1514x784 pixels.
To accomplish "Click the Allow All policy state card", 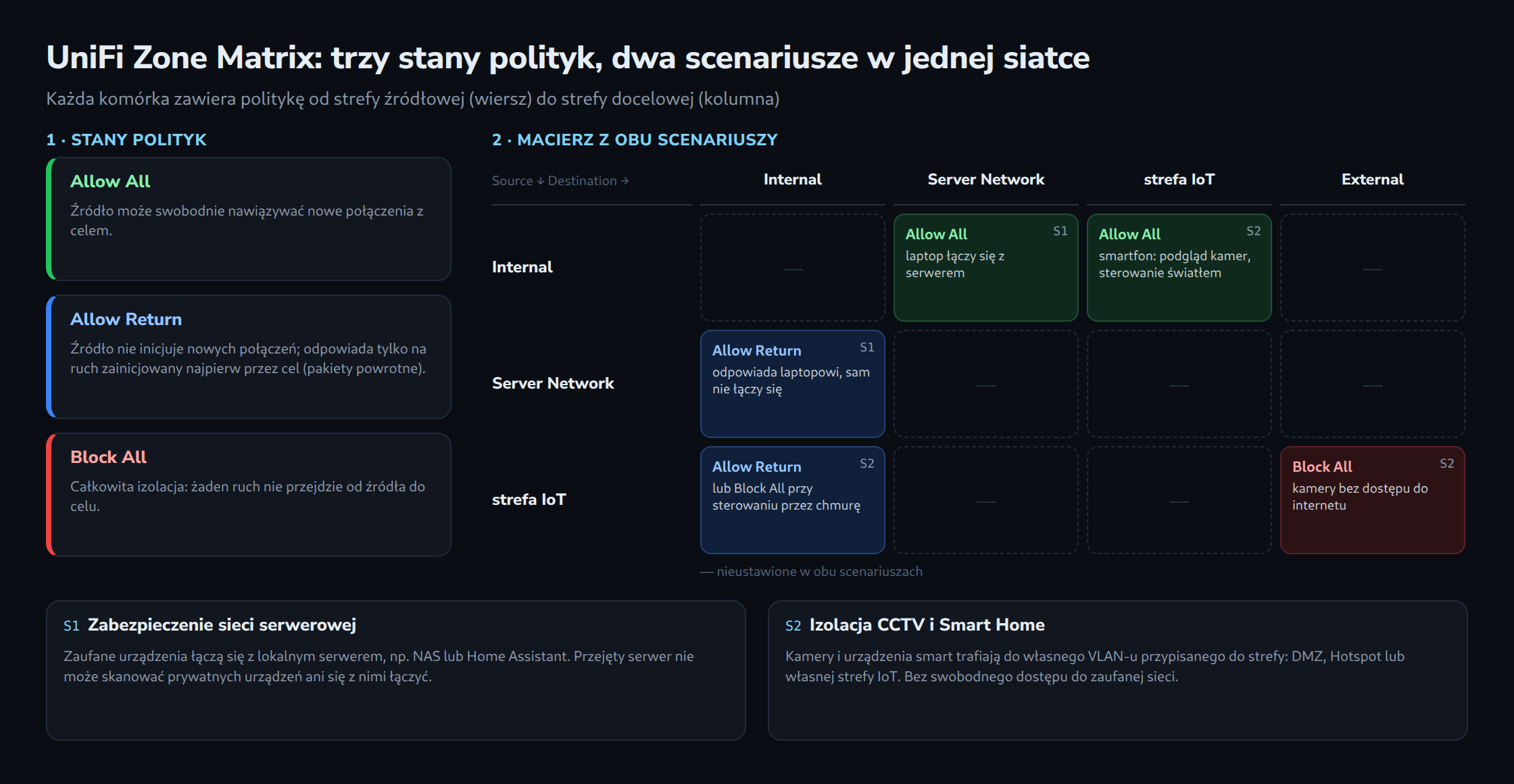I will tap(249, 219).
